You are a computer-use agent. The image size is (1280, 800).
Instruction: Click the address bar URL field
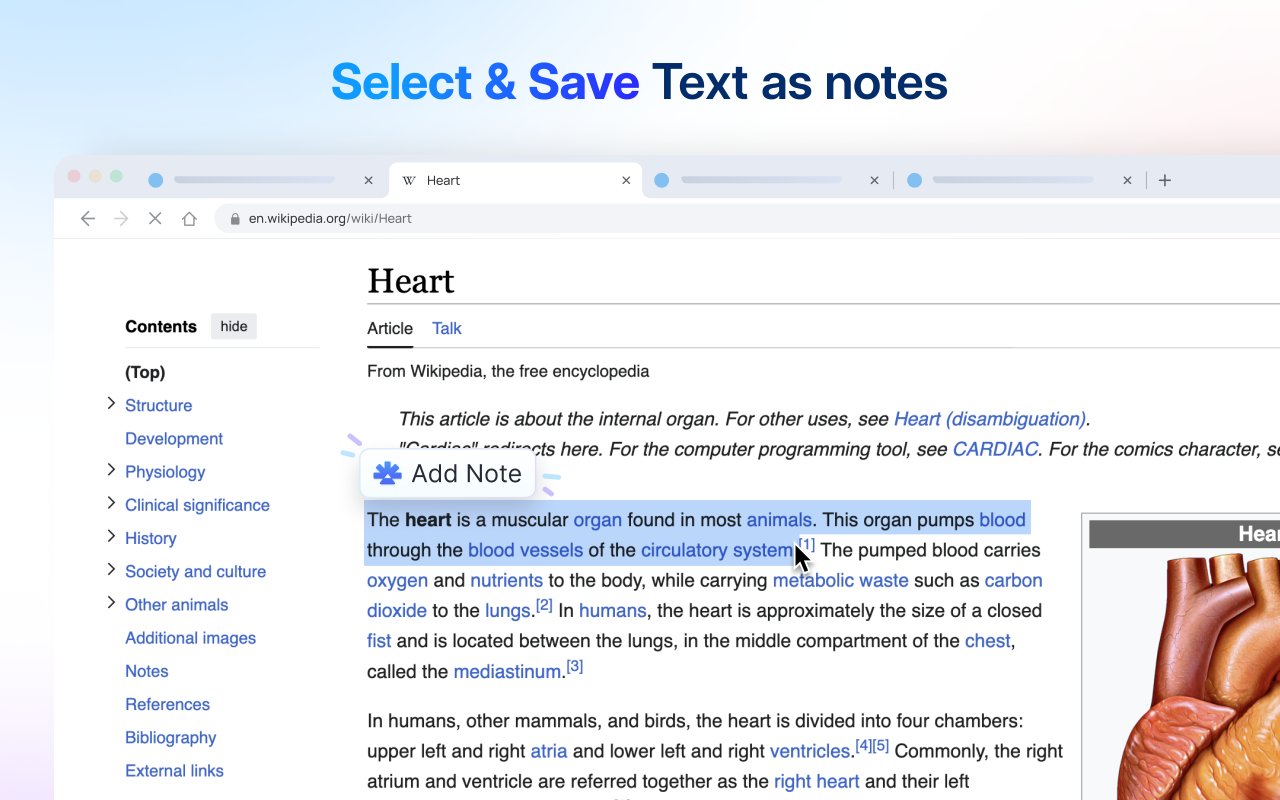tap(746, 219)
